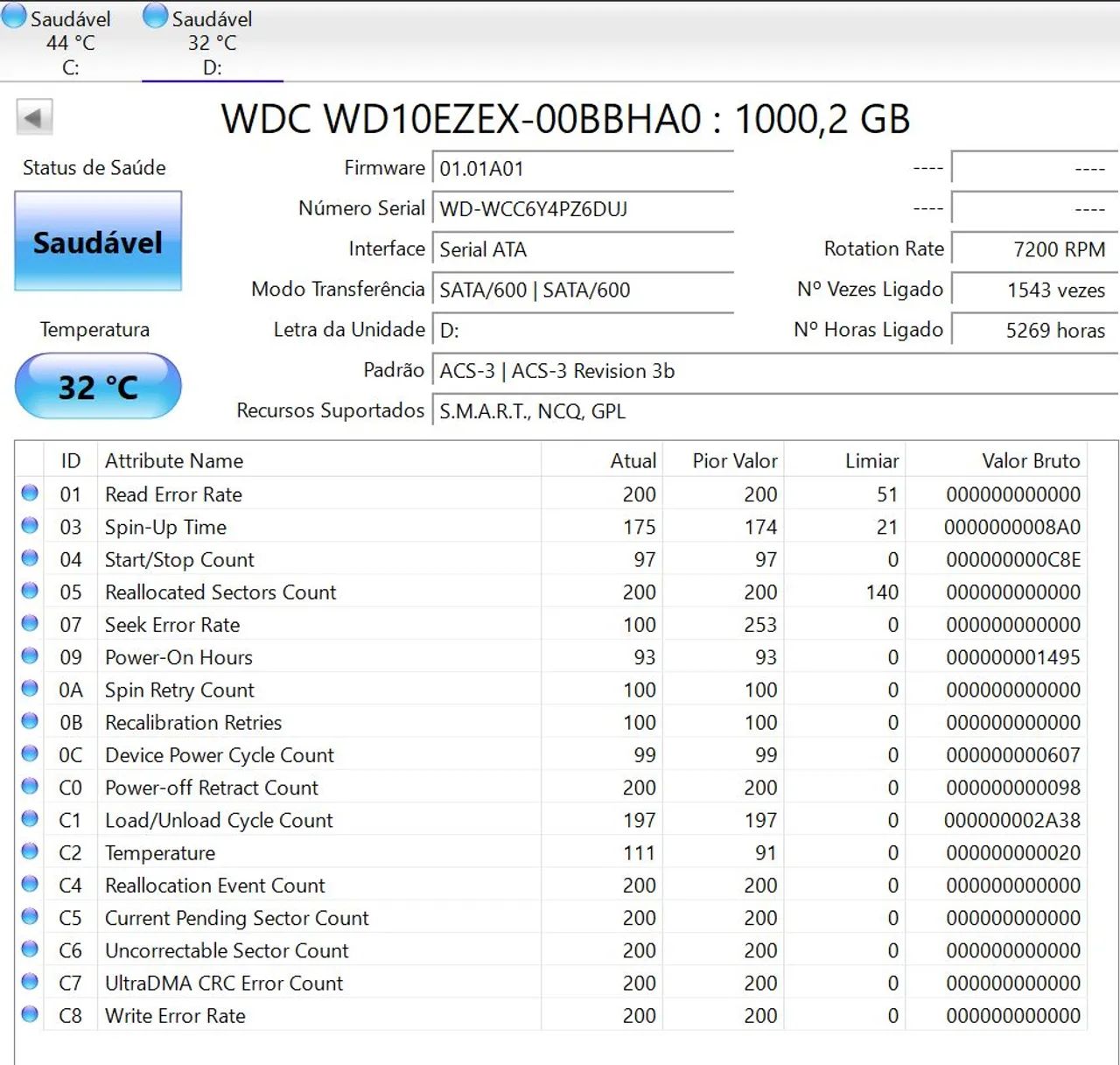Click status orb for Current Pending Sector Count
This screenshot has height=1065, width=1120.
pyautogui.click(x=30, y=916)
